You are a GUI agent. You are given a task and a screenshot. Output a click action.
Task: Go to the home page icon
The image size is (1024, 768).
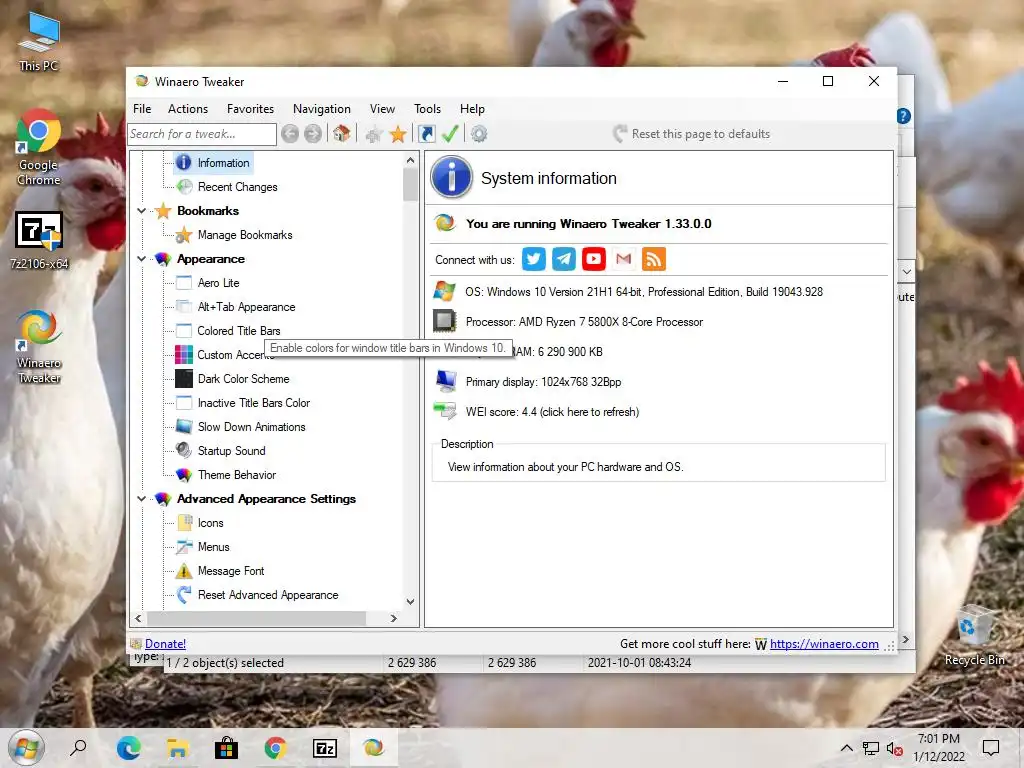tap(341, 134)
